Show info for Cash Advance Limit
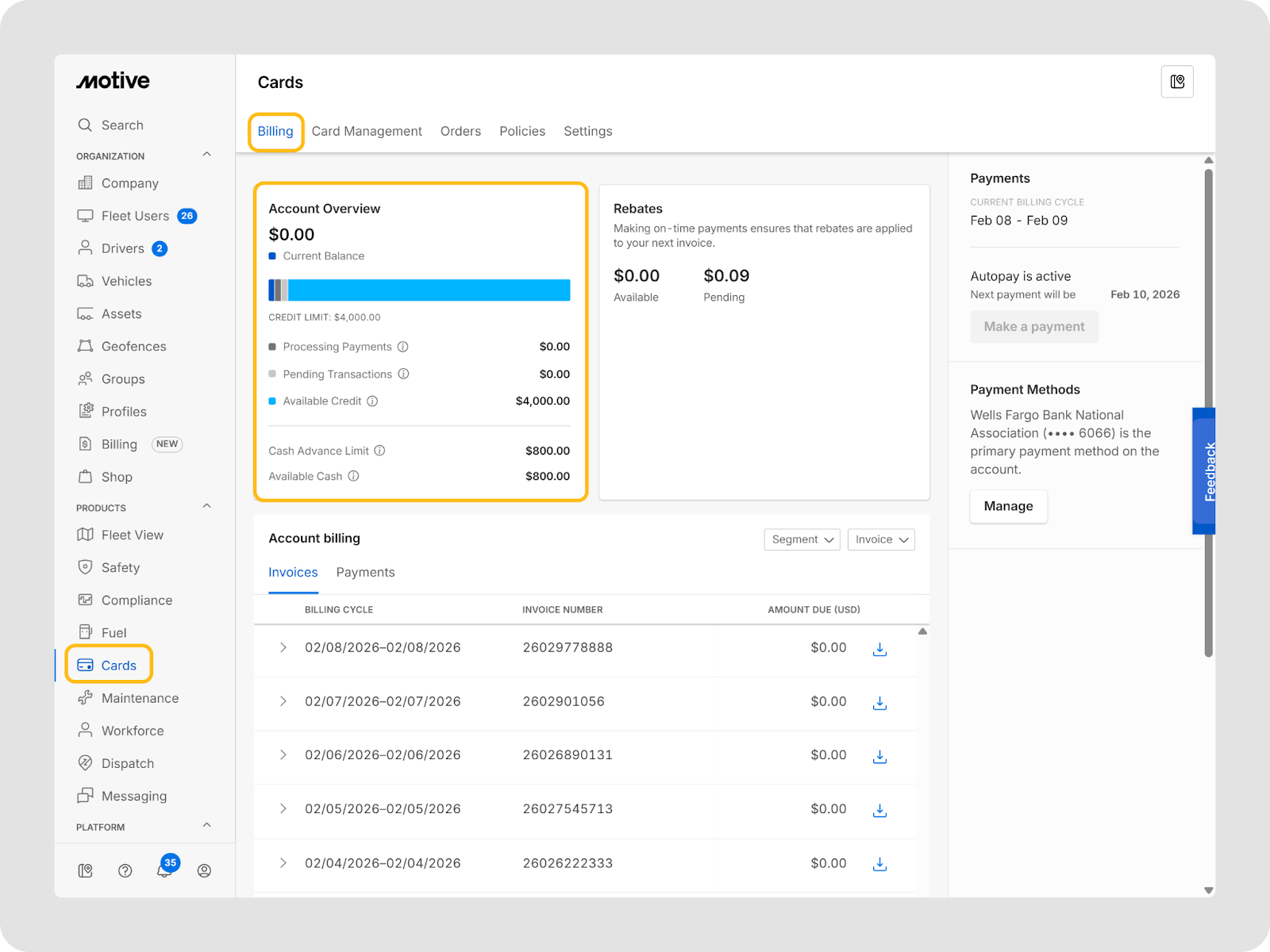Screen dimensions: 1270x952 pyautogui.click(x=379, y=451)
